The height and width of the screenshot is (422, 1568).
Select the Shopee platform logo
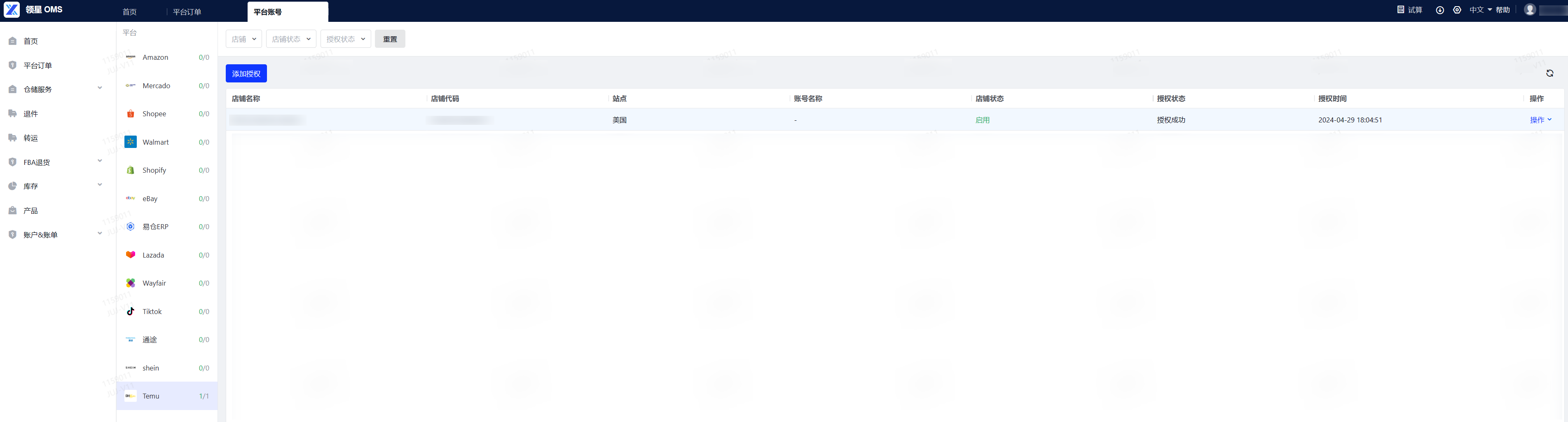coord(130,114)
